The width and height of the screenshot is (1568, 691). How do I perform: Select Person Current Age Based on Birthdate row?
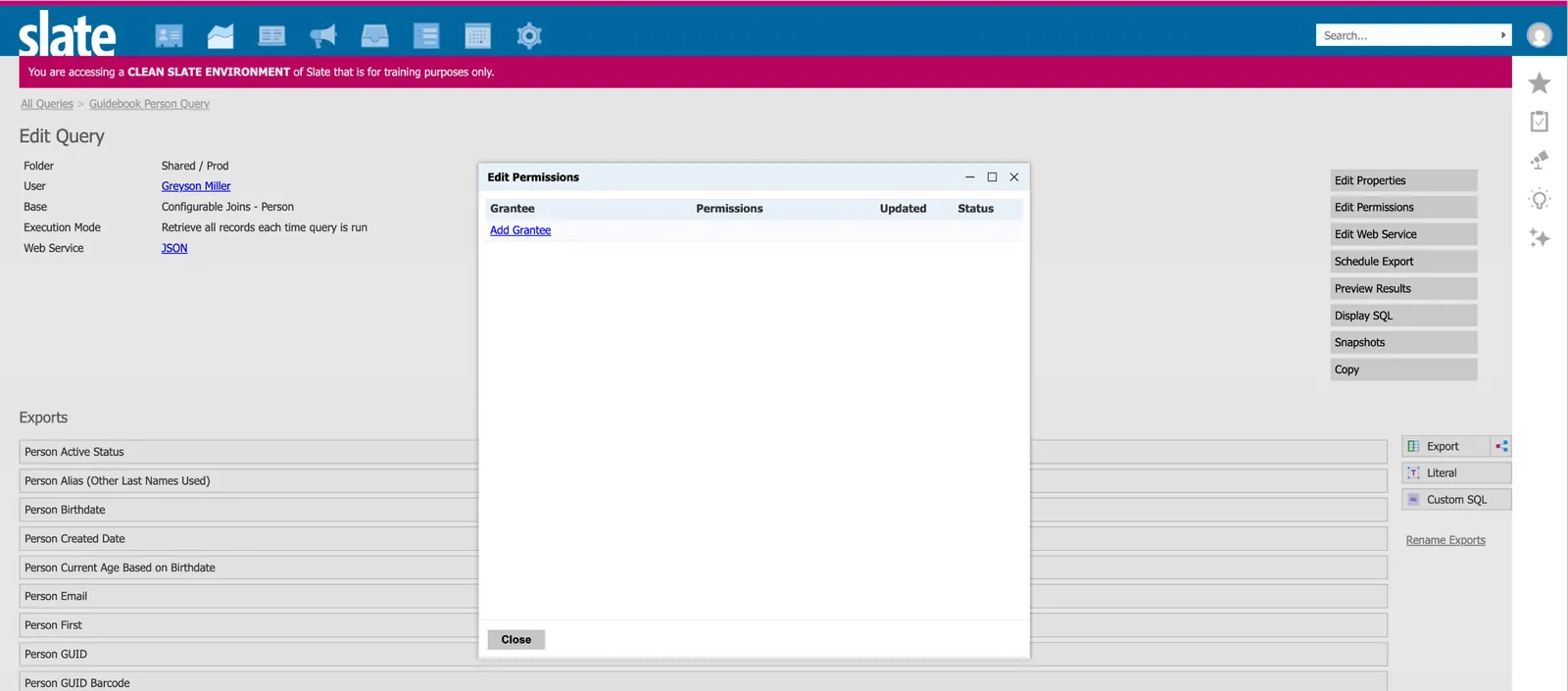[703, 568]
